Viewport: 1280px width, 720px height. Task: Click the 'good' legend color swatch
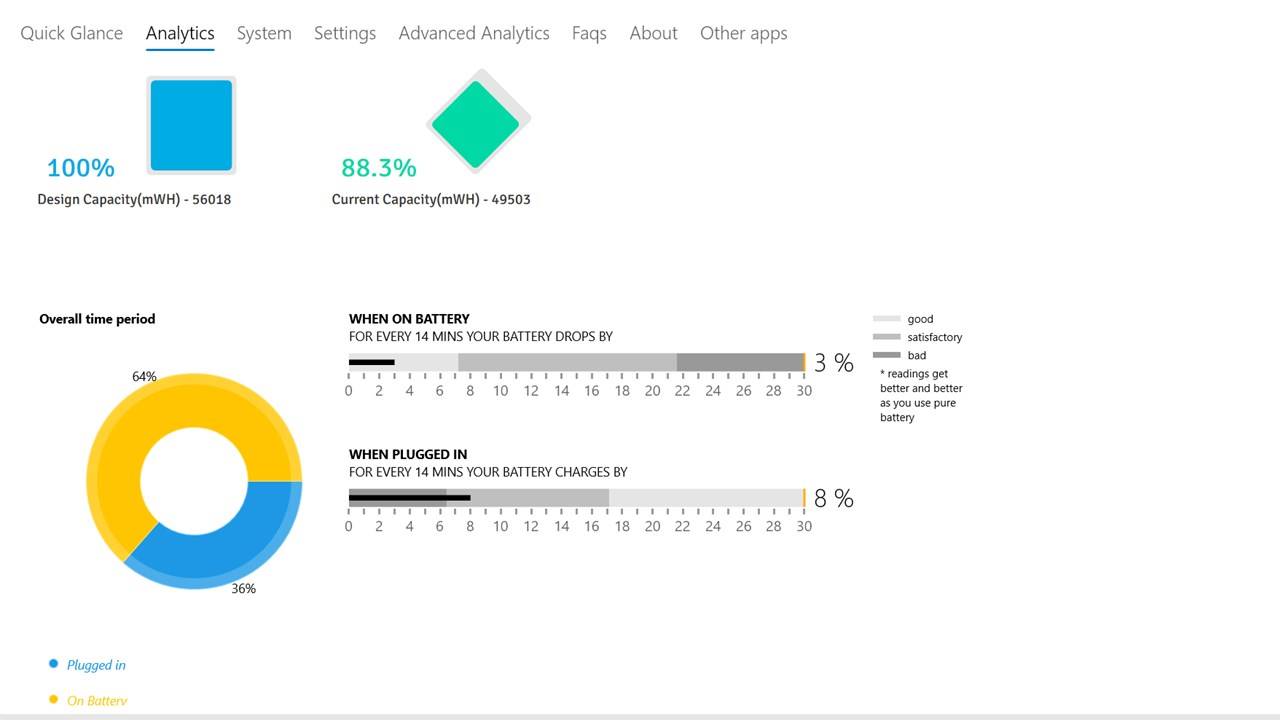click(x=887, y=319)
